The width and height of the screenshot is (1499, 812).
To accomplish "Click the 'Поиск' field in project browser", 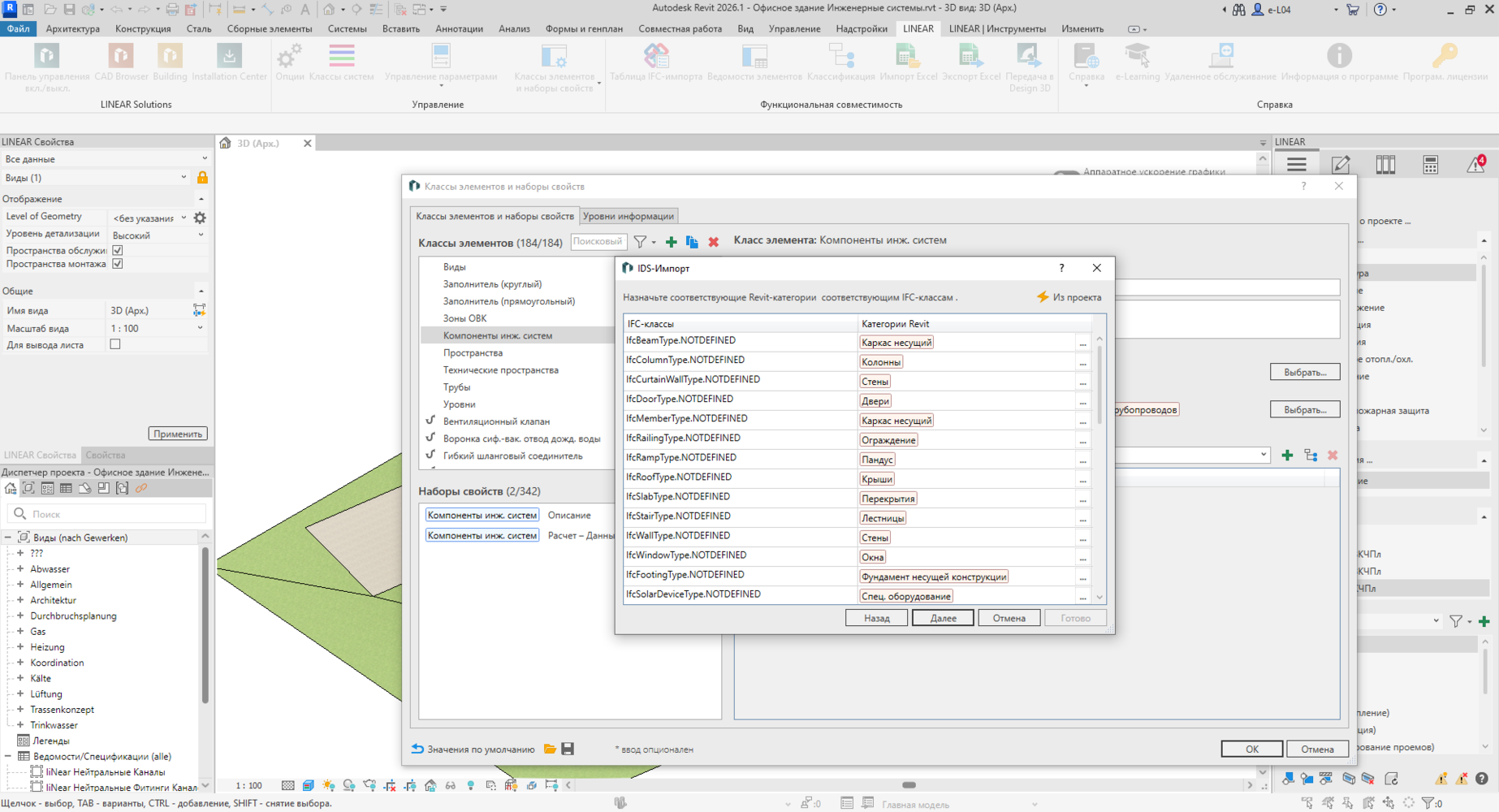I will tap(114, 514).
